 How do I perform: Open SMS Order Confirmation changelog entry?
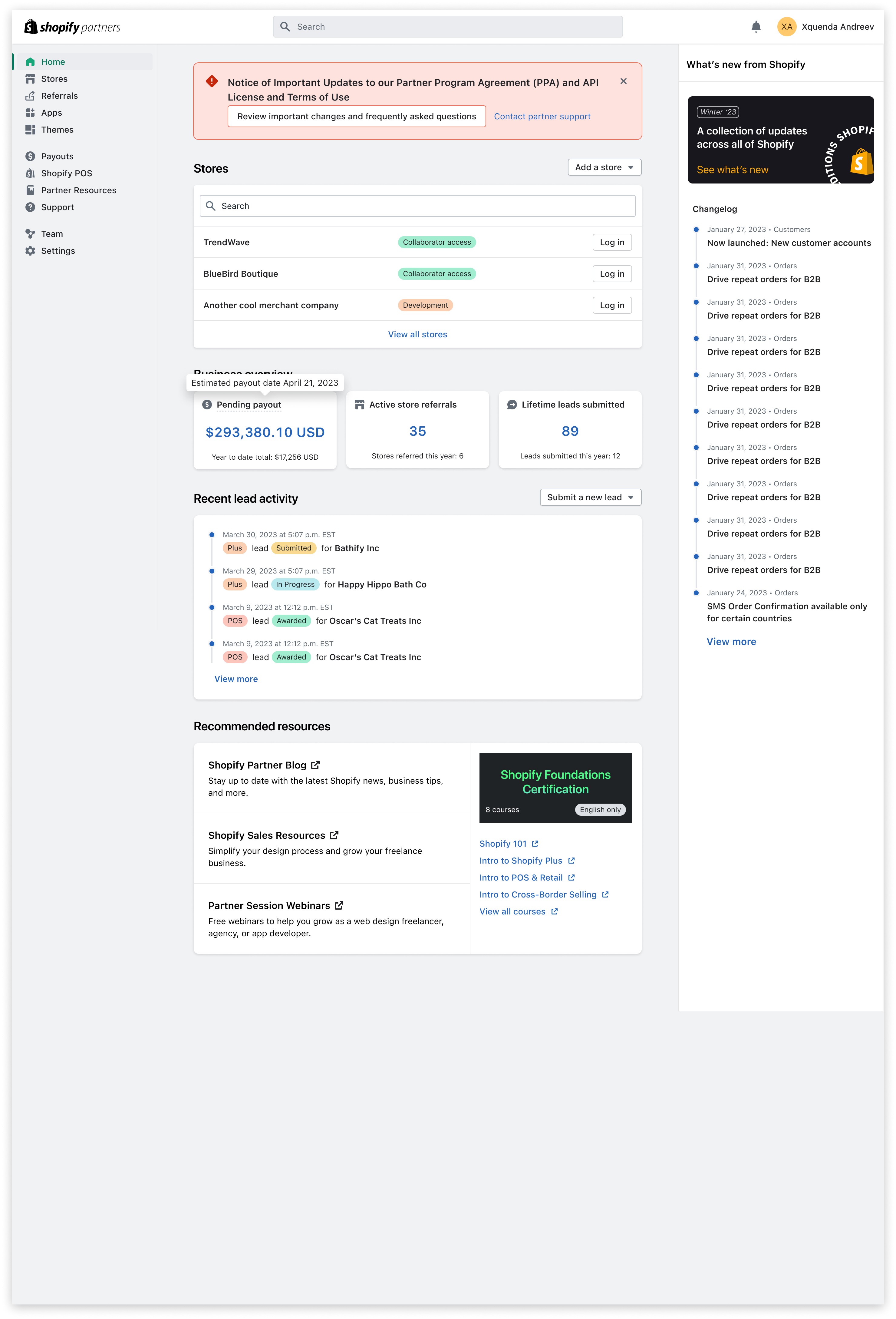coord(787,612)
